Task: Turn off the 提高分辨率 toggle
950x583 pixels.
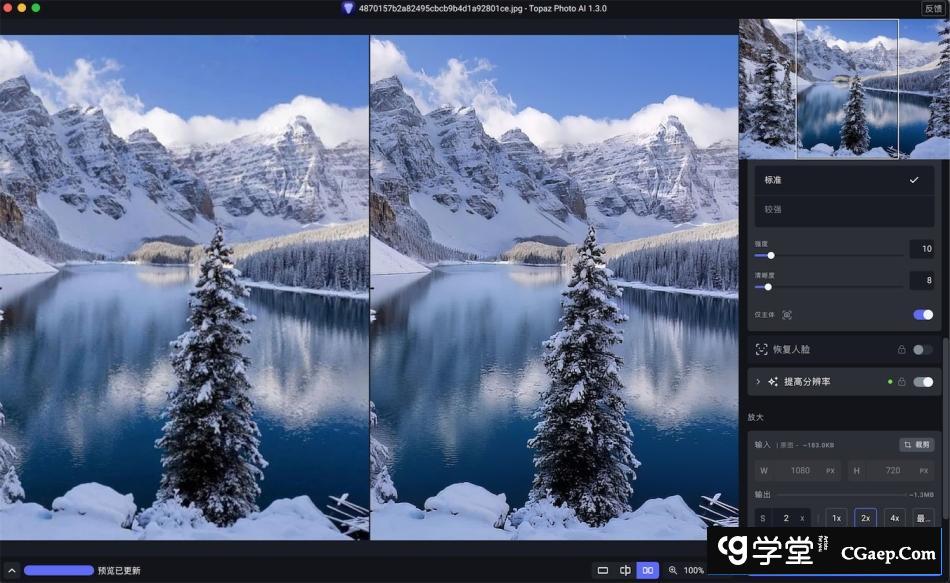Action: pos(923,382)
